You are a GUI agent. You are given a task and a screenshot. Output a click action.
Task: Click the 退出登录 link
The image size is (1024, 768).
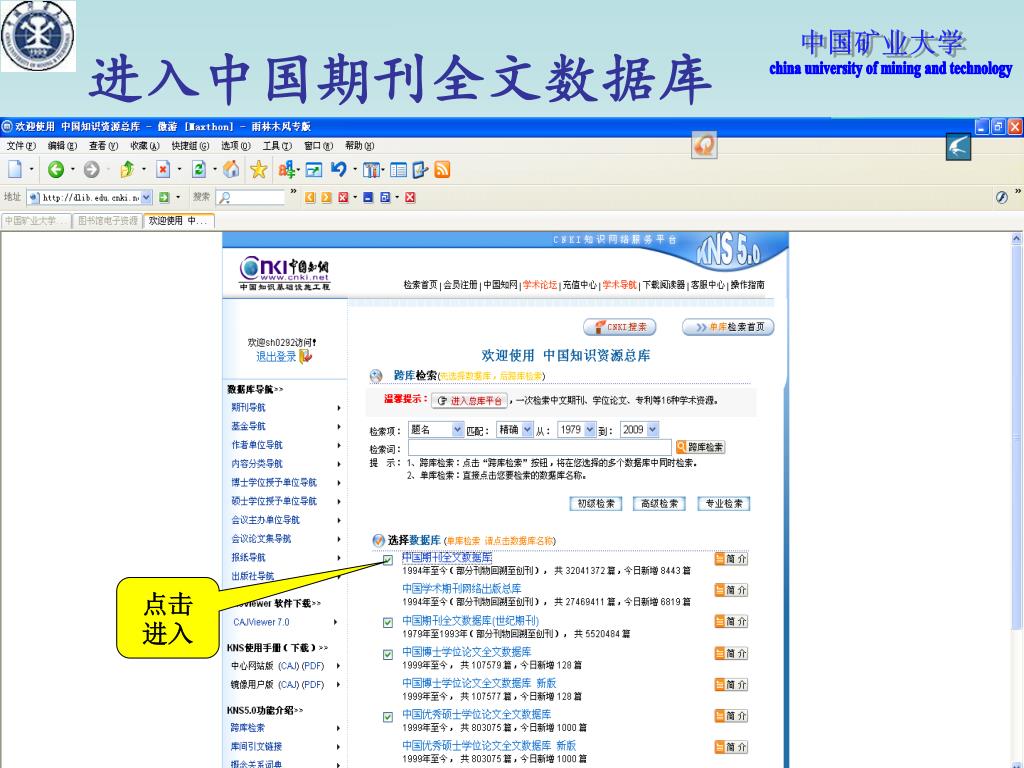pos(276,357)
